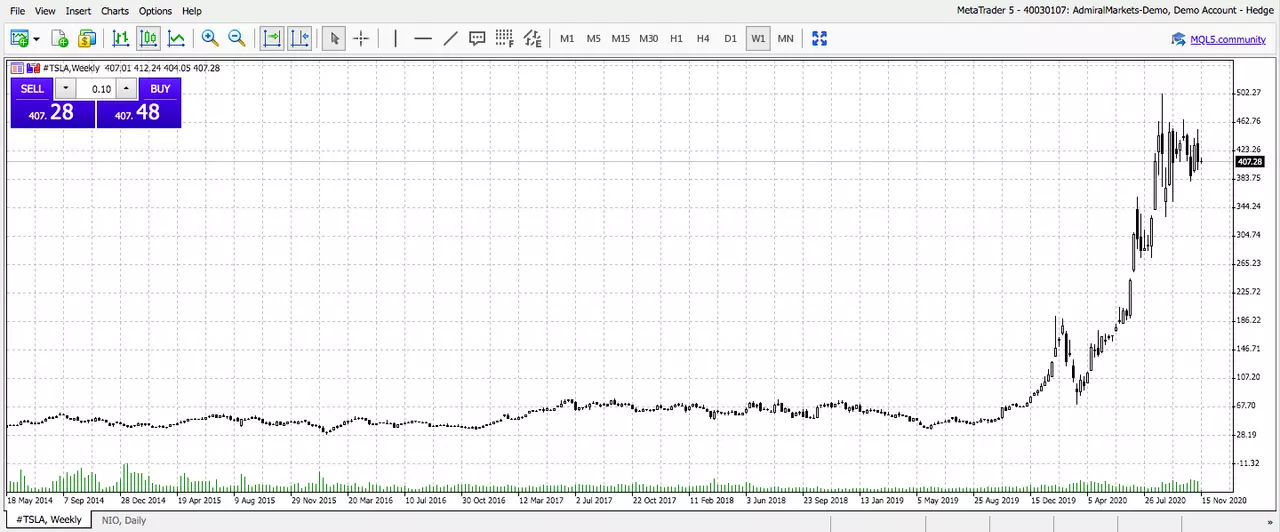The height and width of the screenshot is (532, 1280).
Task: Click the new document with plus icon
Action: point(60,39)
